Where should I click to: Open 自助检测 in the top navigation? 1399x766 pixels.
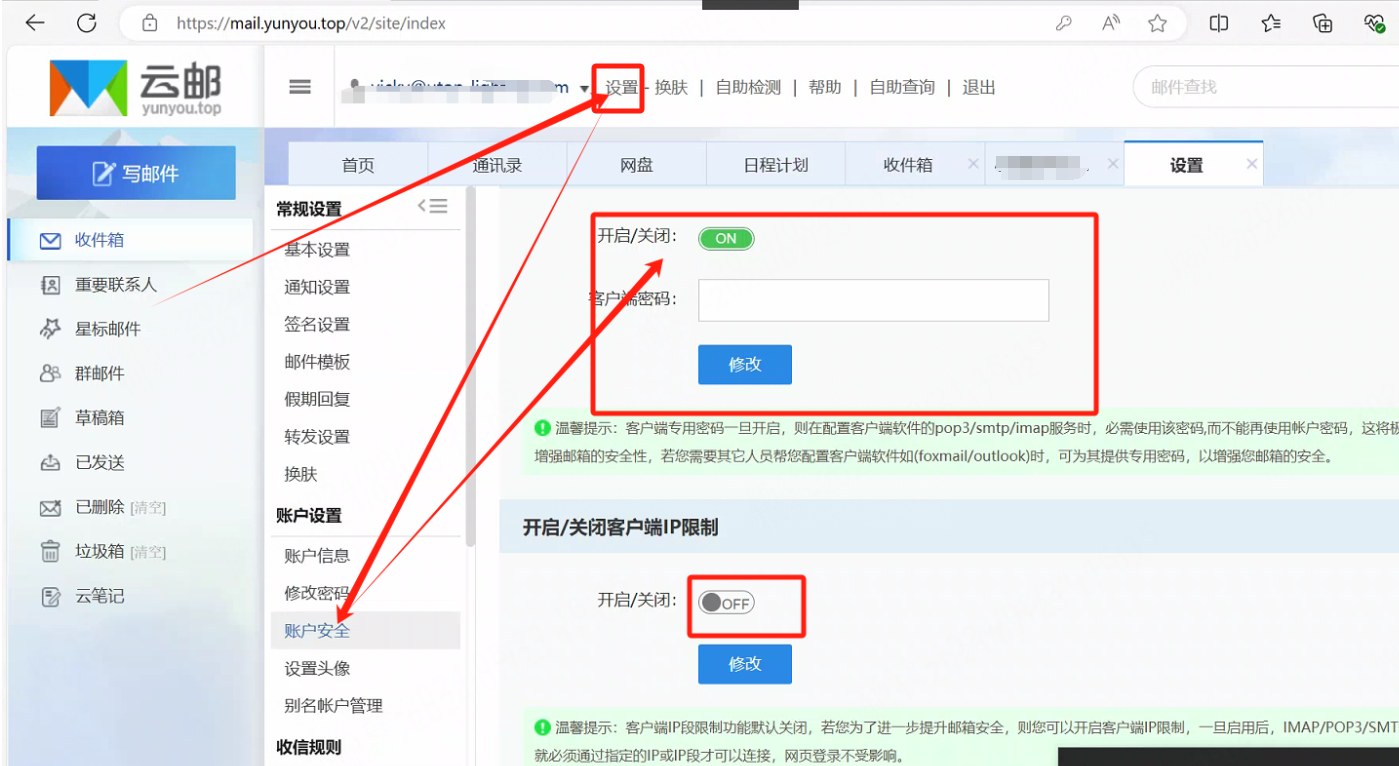click(748, 87)
